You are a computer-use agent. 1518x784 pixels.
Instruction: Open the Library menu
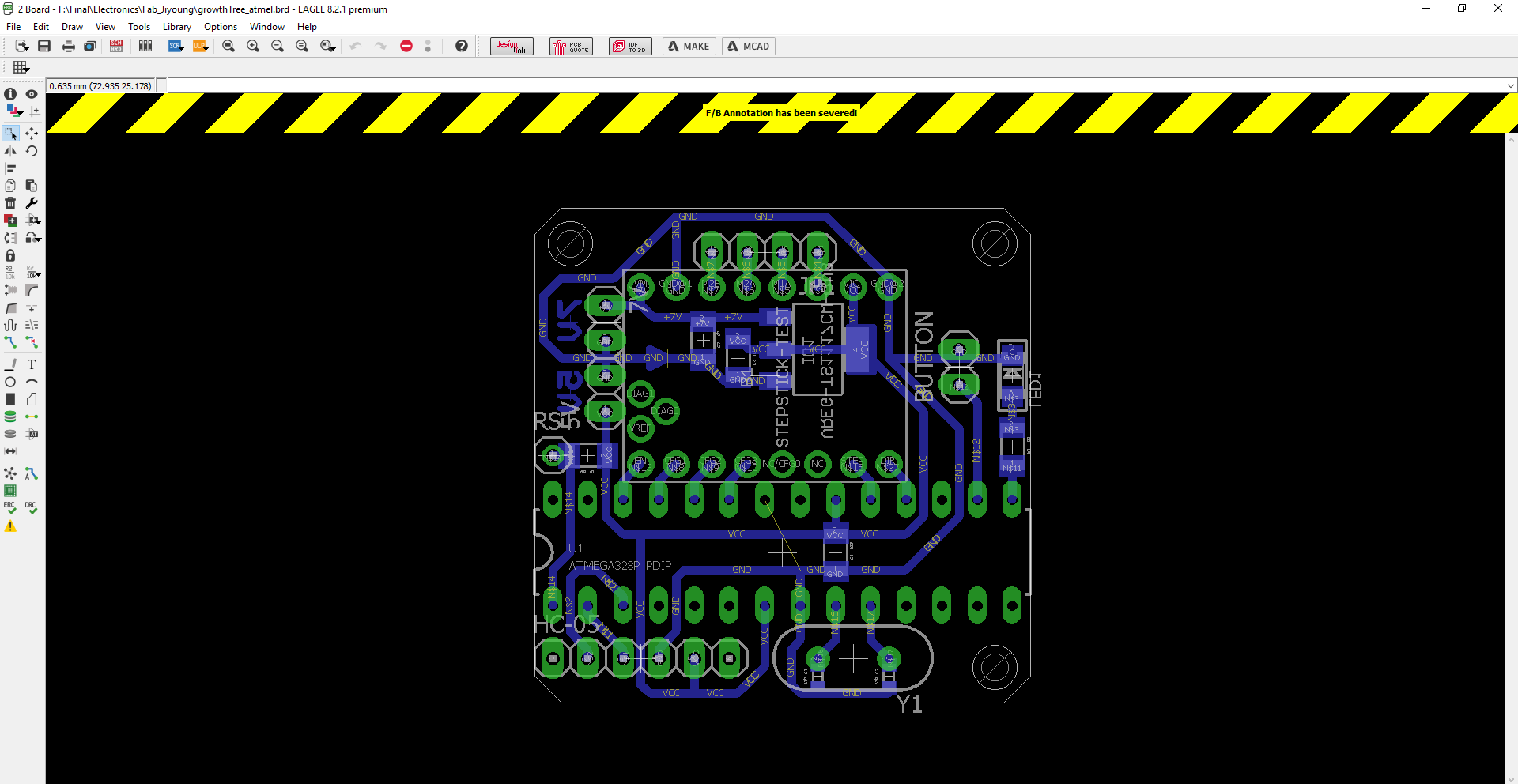(x=177, y=27)
